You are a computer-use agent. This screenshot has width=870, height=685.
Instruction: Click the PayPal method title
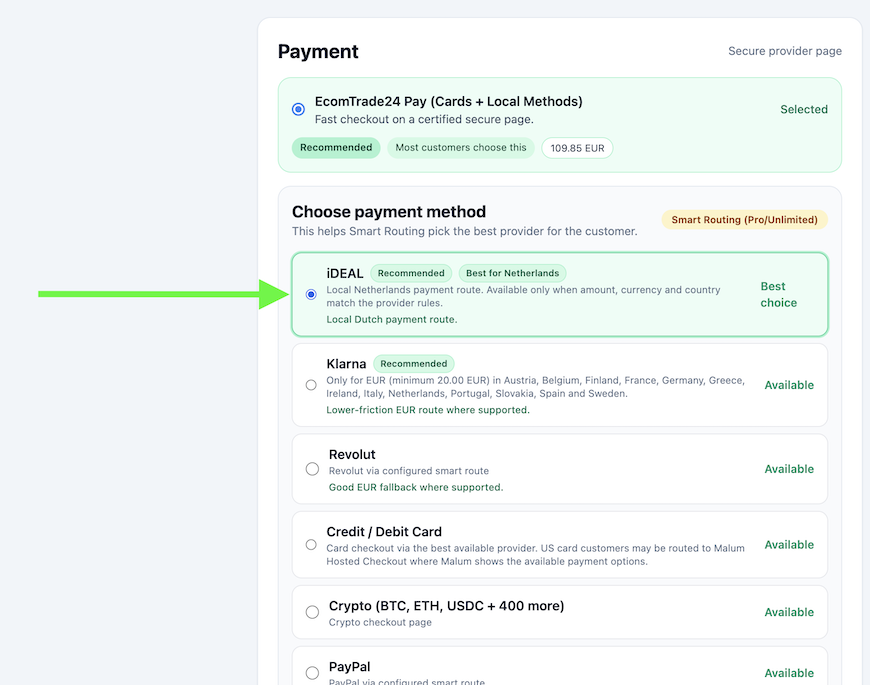[349, 667]
